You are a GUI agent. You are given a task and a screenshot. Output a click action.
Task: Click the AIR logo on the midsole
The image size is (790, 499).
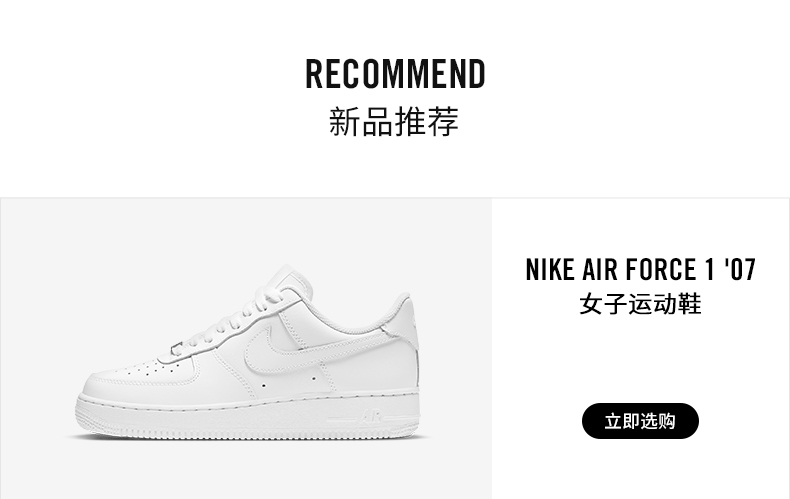click(x=370, y=418)
